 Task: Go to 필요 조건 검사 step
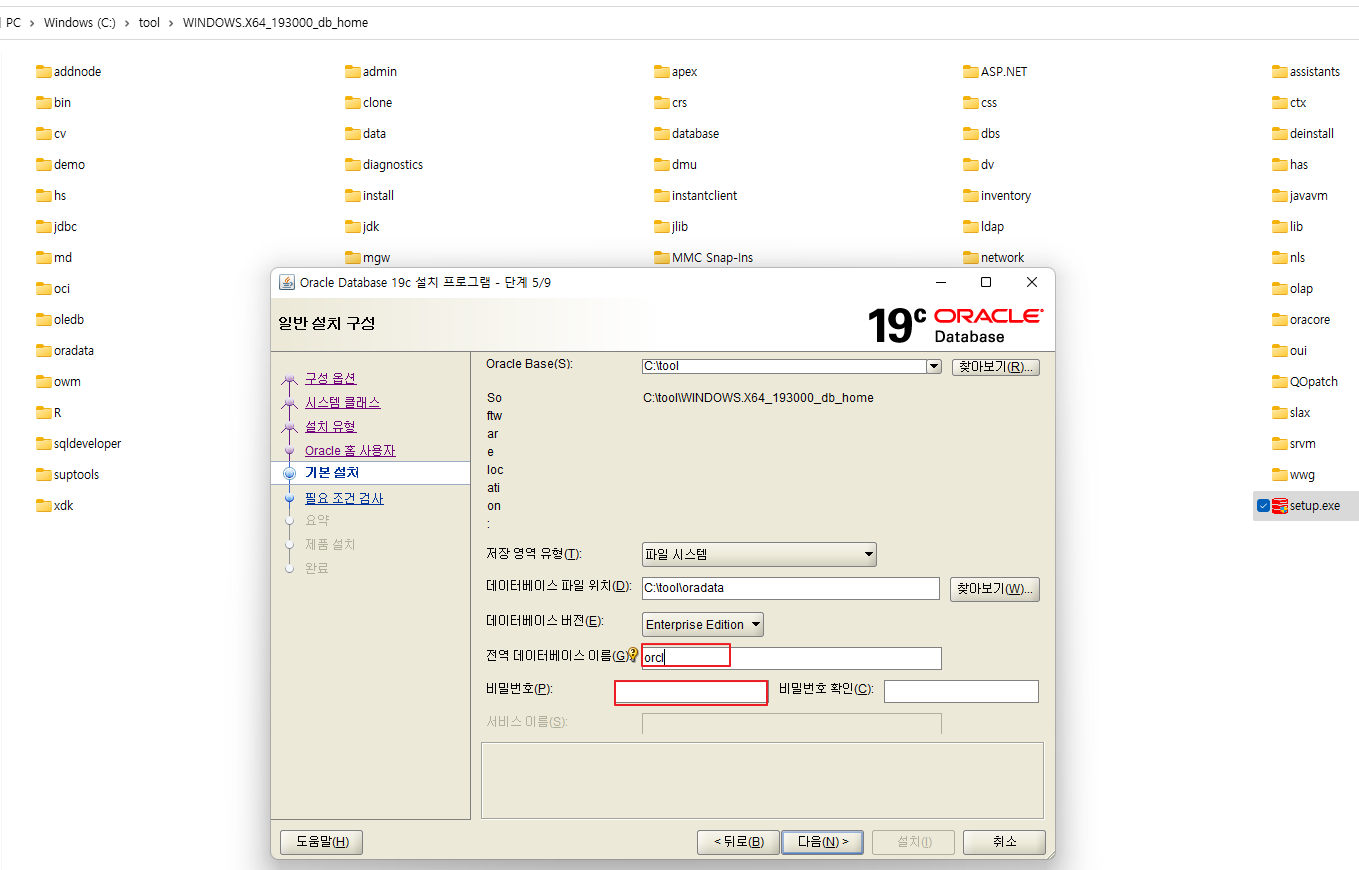[x=344, y=498]
